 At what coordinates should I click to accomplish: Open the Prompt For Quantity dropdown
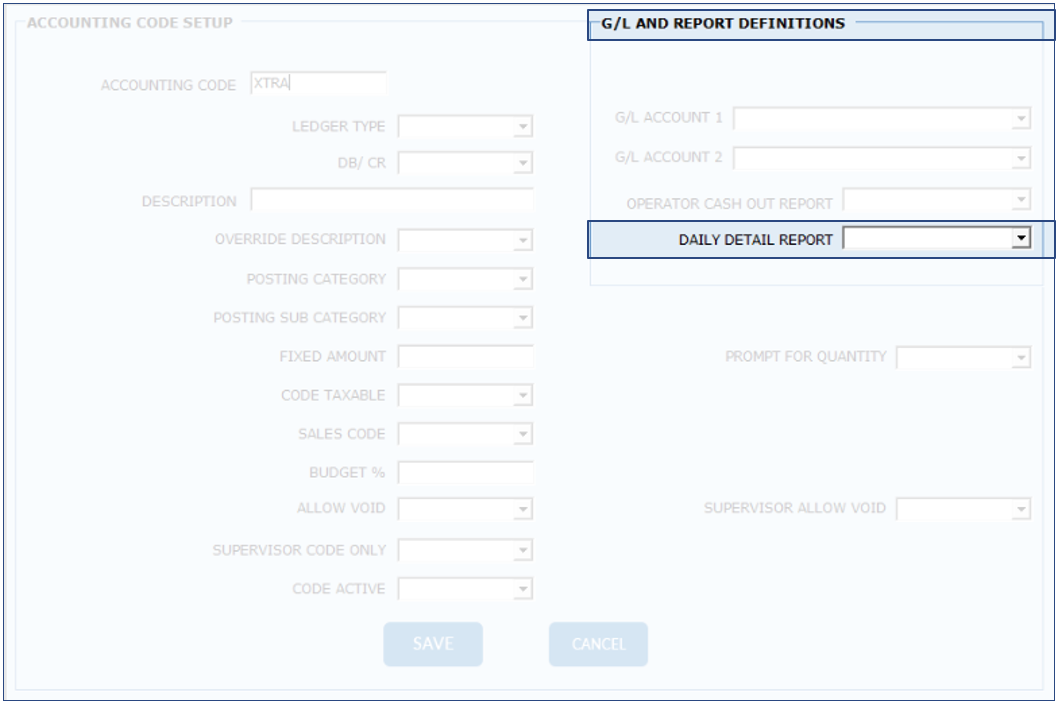[x=1020, y=358]
